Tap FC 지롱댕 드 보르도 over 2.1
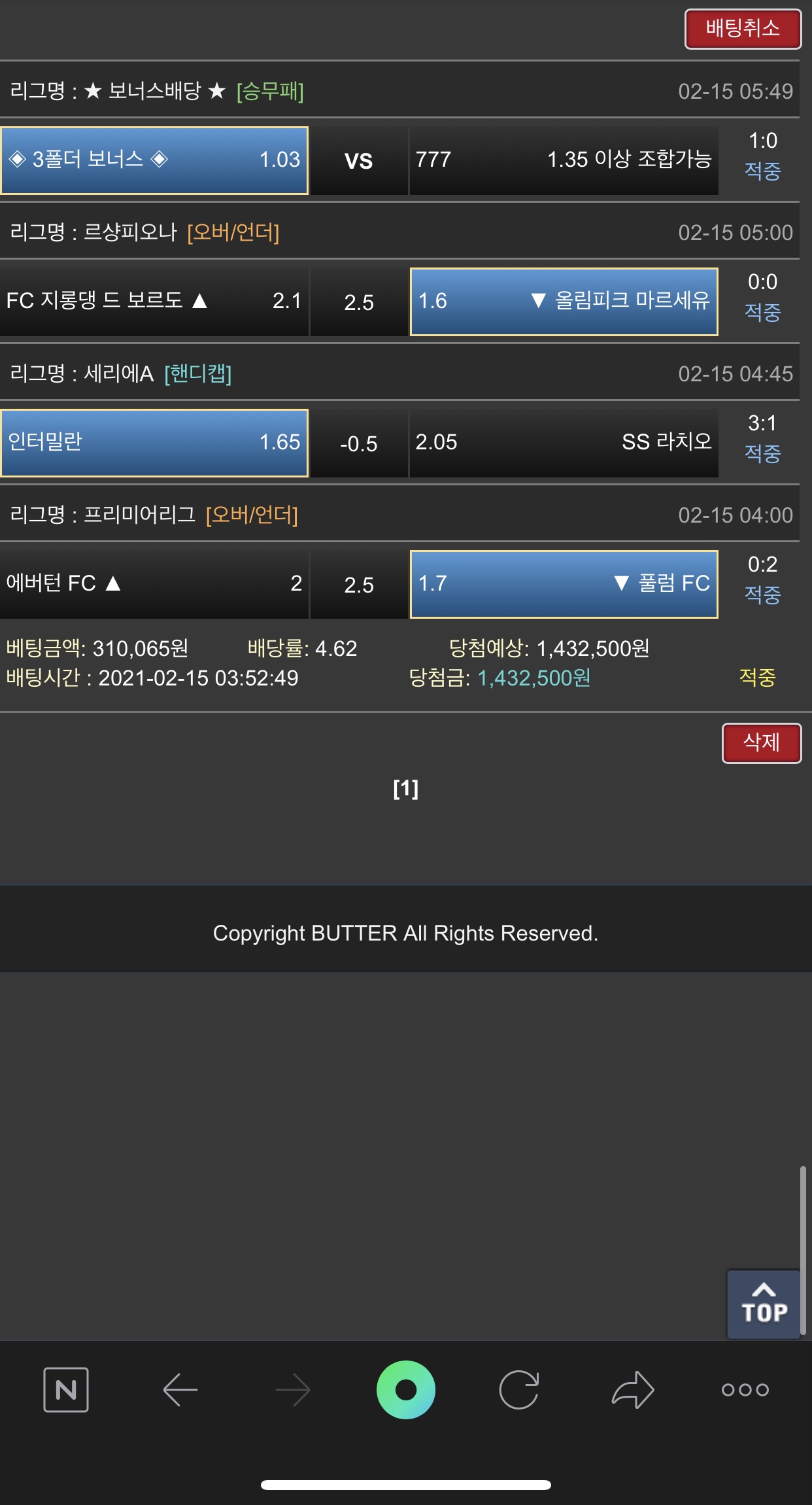 pos(154,302)
